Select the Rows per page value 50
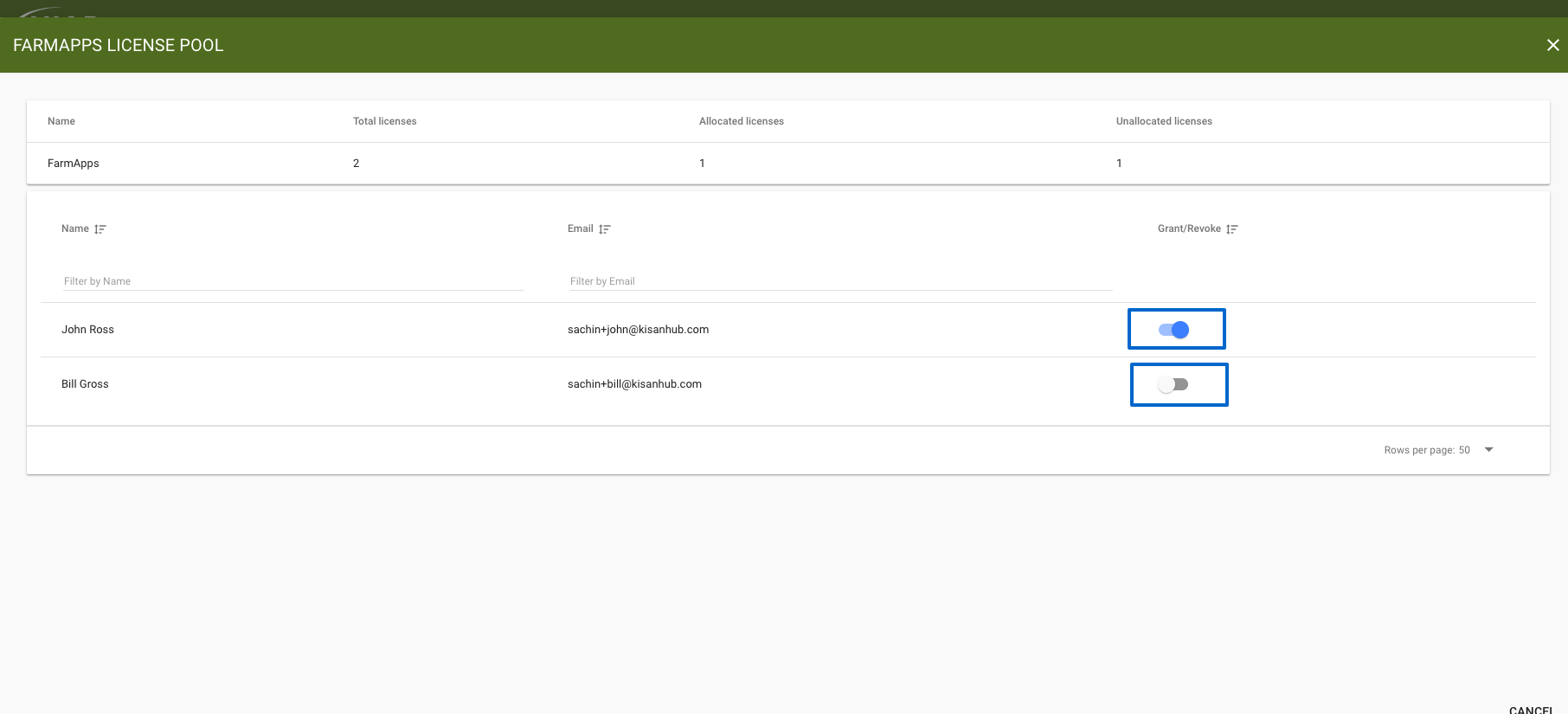 coord(1464,450)
